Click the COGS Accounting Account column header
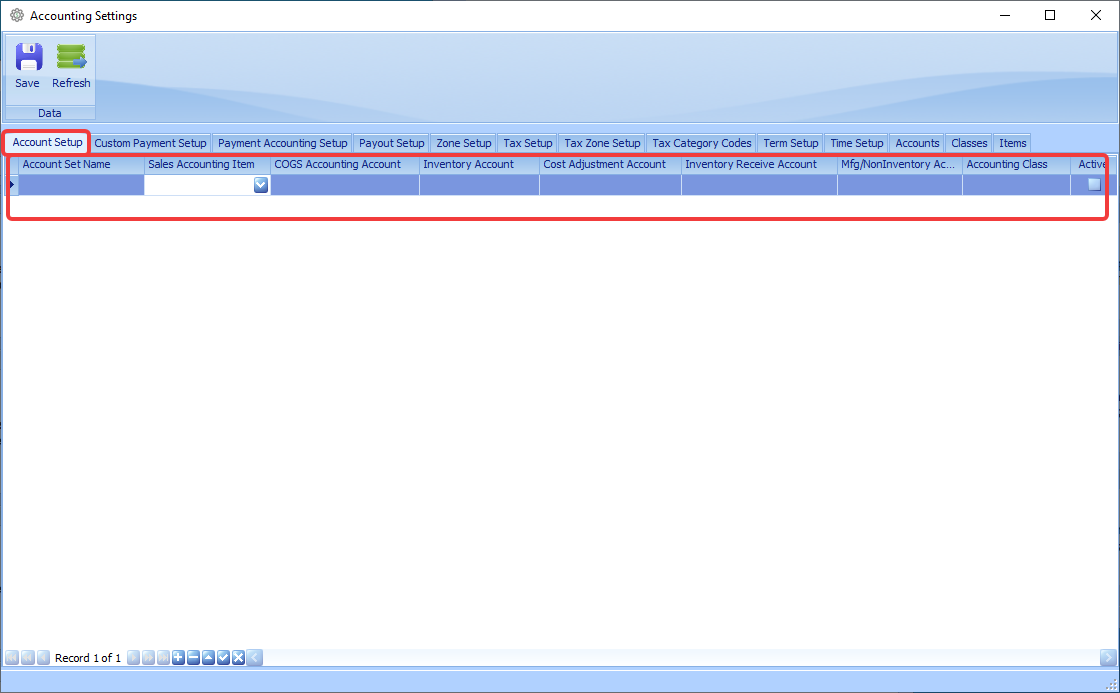Viewport: 1120px width, 693px height. tap(345, 164)
